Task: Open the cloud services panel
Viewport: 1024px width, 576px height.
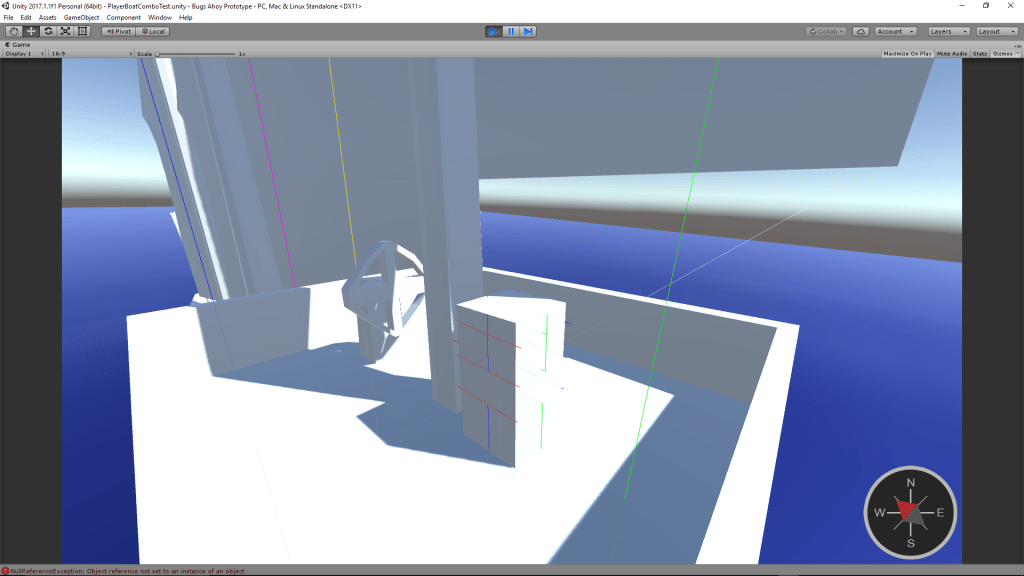Action: pyautogui.click(x=861, y=31)
